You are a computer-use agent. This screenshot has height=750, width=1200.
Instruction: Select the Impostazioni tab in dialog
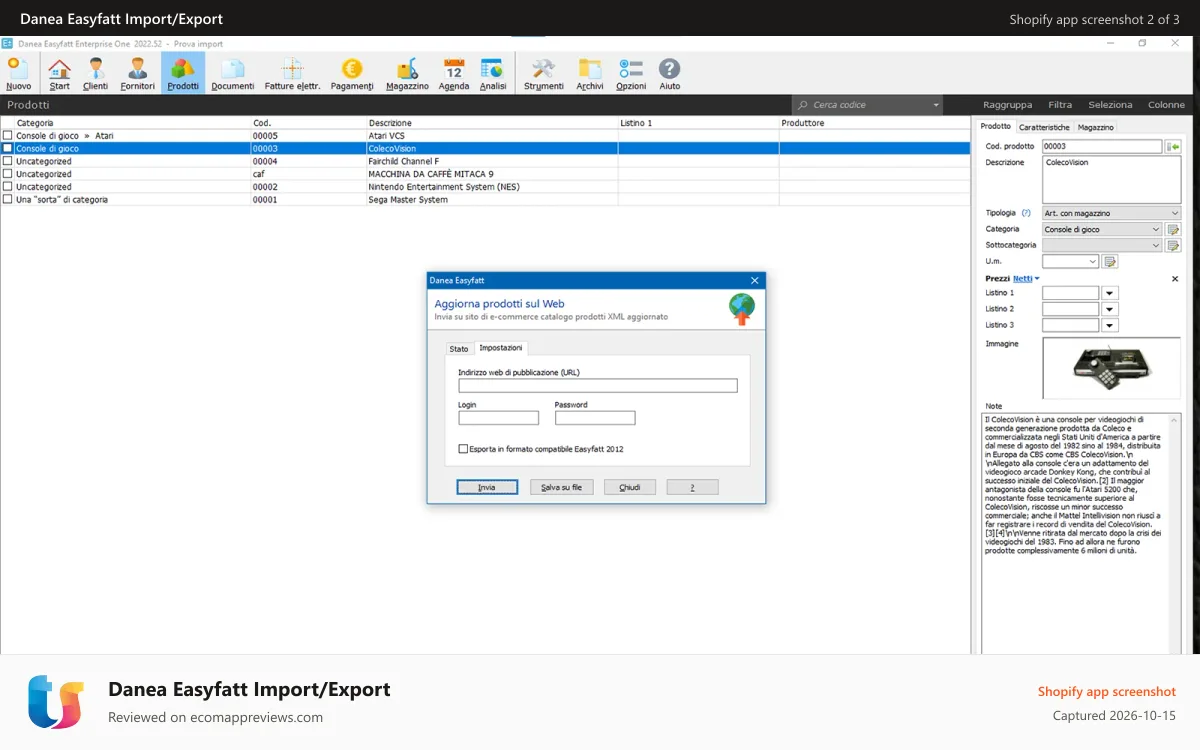click(x=501, y=348)
